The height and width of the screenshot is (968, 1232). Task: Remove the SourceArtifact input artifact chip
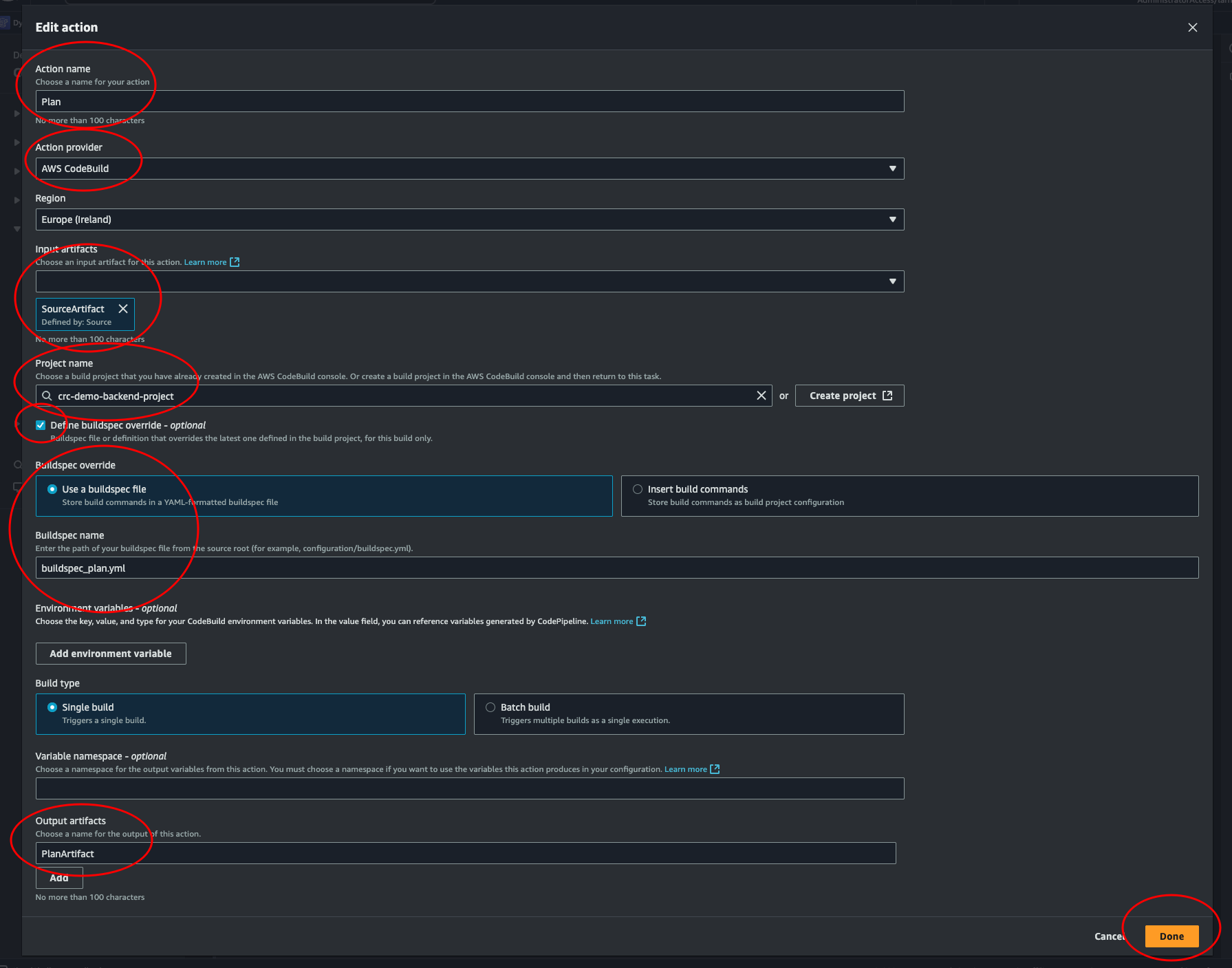click(x=123, y=309)
